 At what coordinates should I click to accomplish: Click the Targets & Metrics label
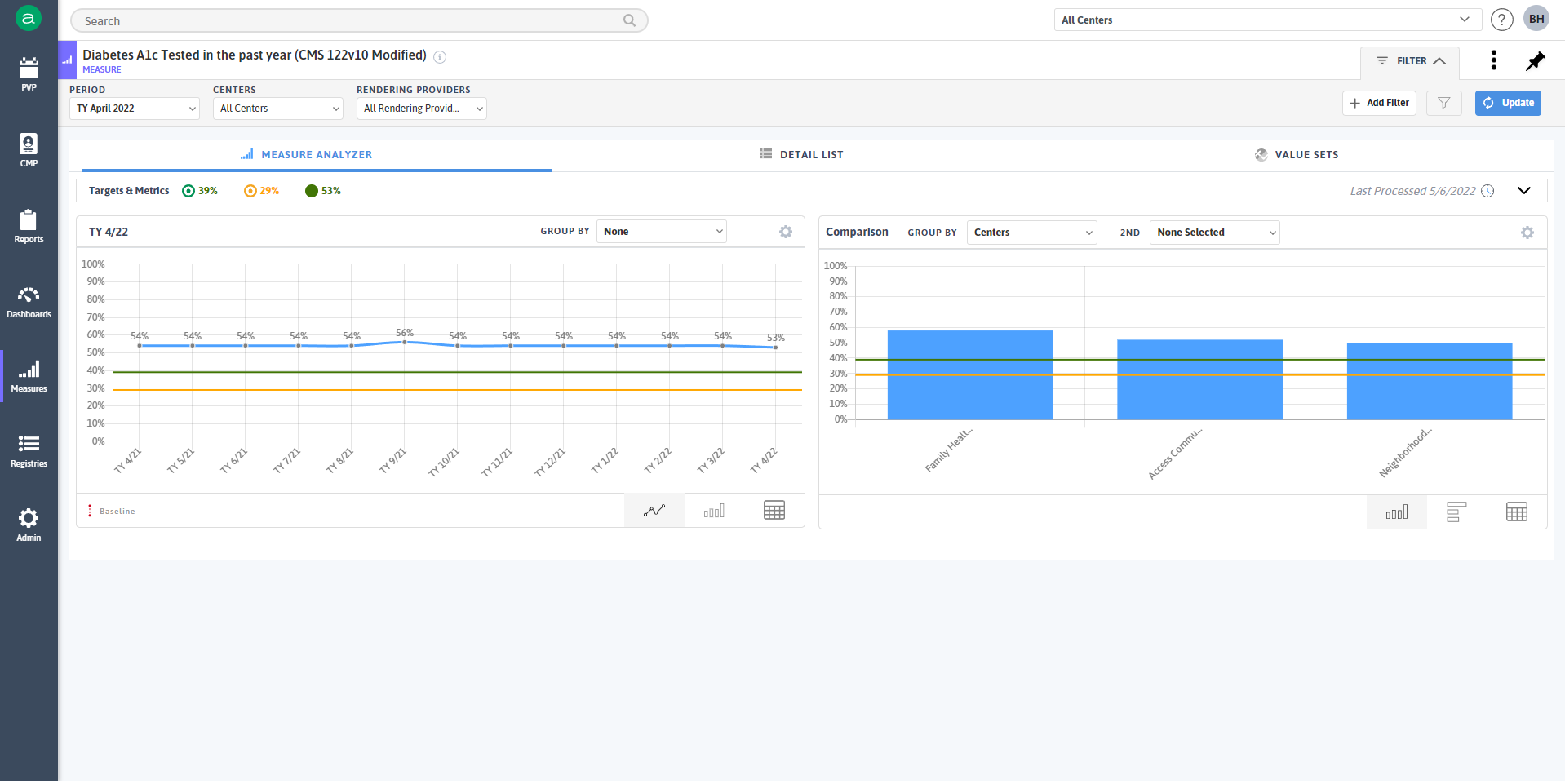tap(129, 191)
